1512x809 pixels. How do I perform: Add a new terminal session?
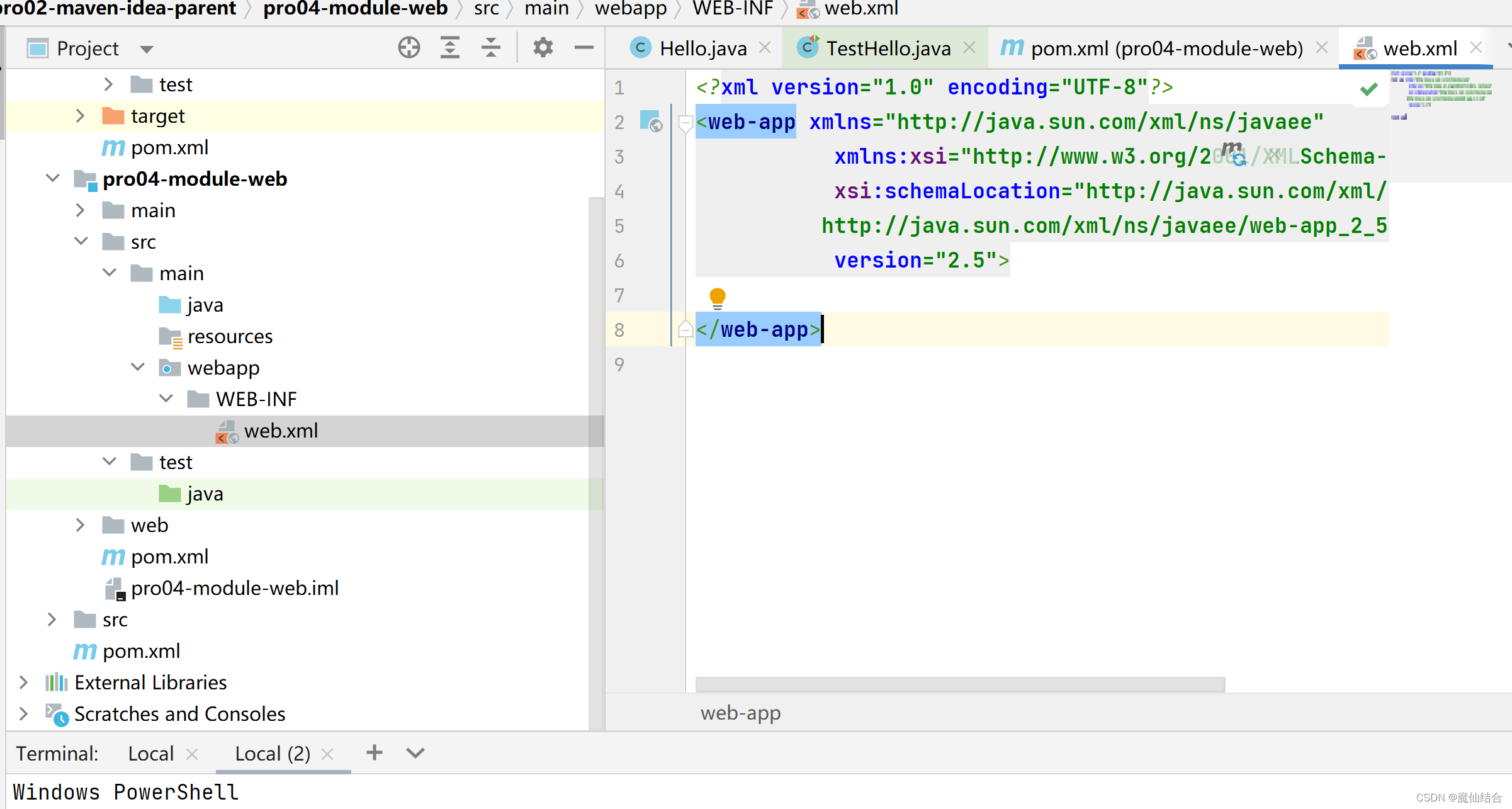[375, 752]
